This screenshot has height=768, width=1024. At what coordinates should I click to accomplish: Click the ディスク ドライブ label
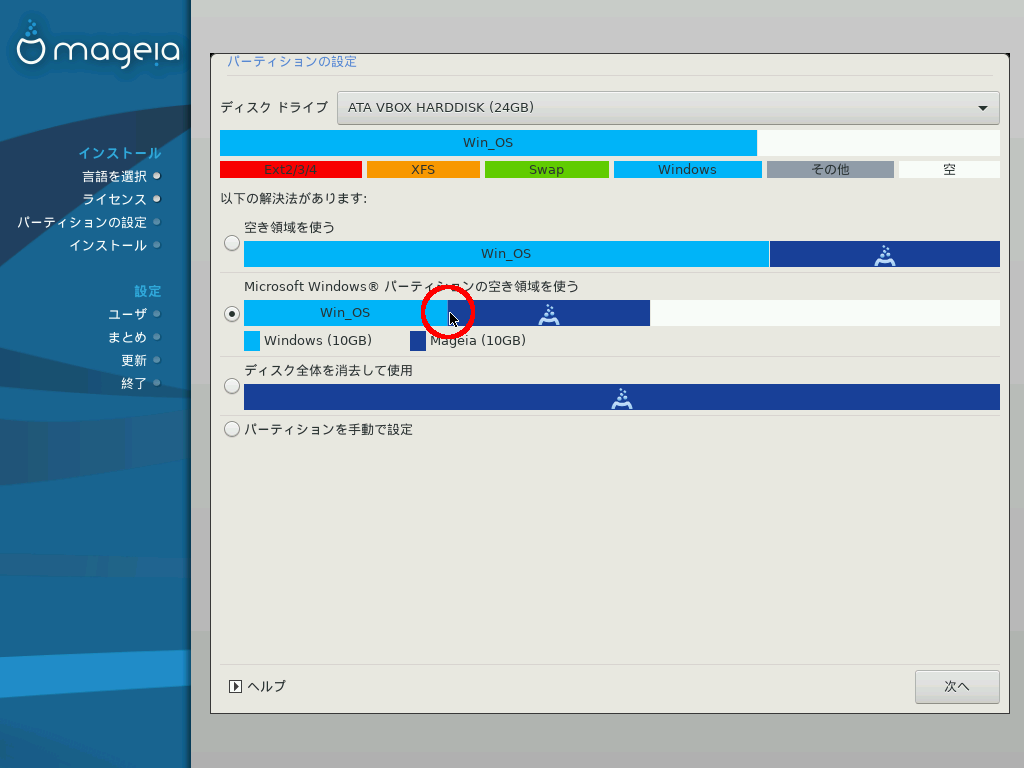(x=274, y=108)
